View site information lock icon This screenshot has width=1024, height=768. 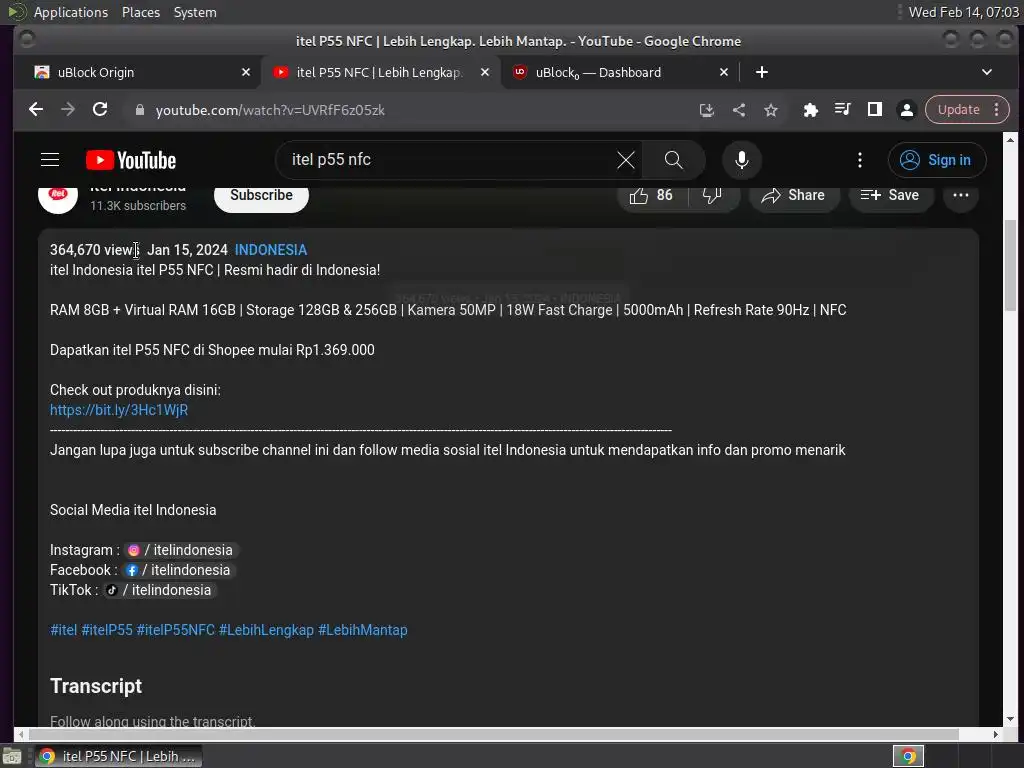click(139, 110)
